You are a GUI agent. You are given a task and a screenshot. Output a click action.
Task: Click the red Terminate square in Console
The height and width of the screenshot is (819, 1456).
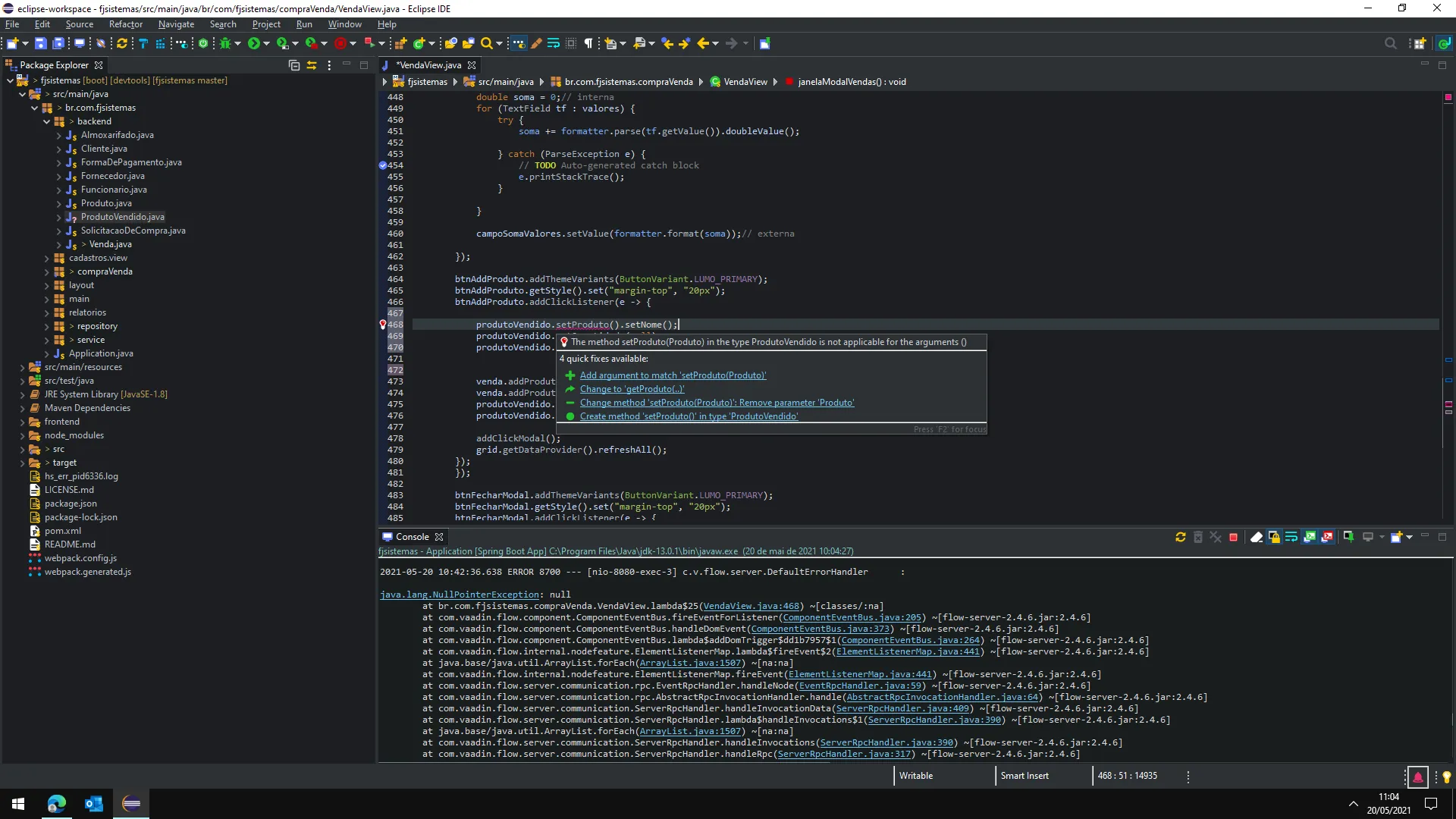click(1233, 537)
